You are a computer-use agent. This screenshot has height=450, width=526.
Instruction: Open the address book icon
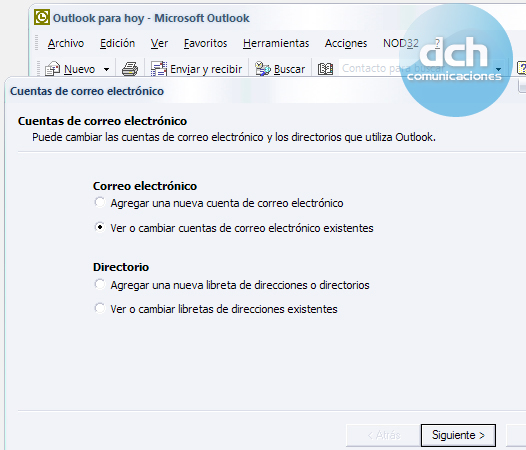click(x=325, y=69)
